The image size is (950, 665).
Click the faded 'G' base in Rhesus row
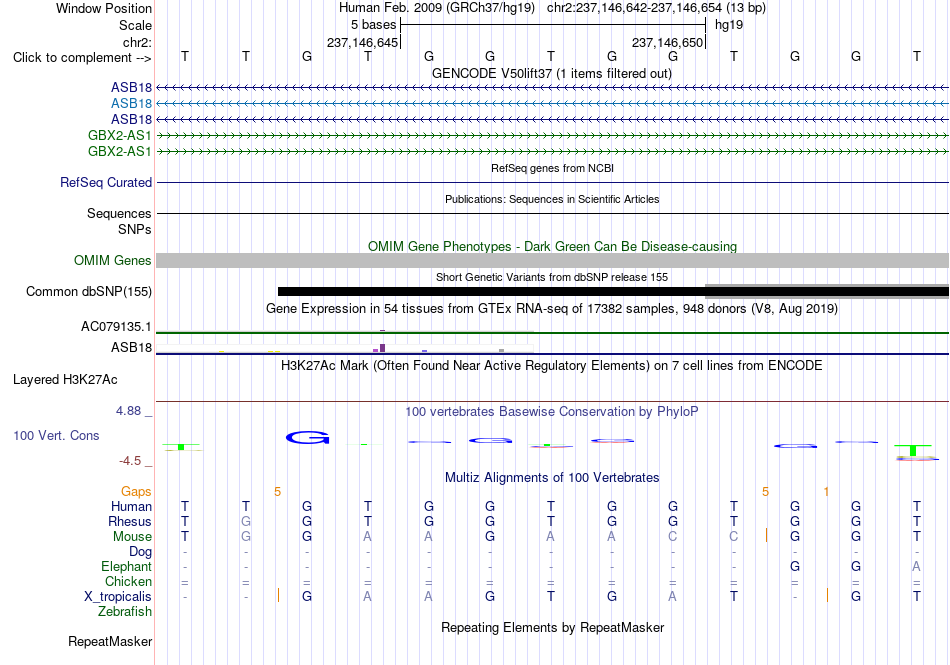click(x=245, y=521)
